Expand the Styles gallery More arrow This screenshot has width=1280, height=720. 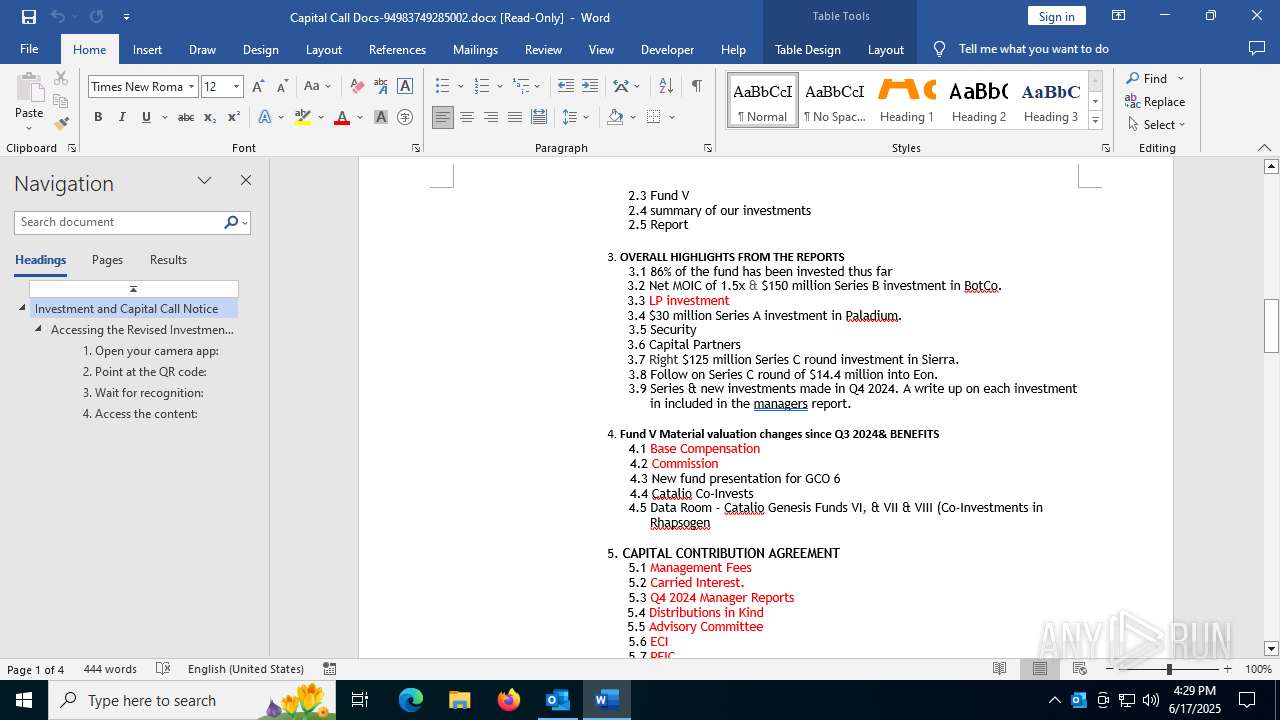1095,121
